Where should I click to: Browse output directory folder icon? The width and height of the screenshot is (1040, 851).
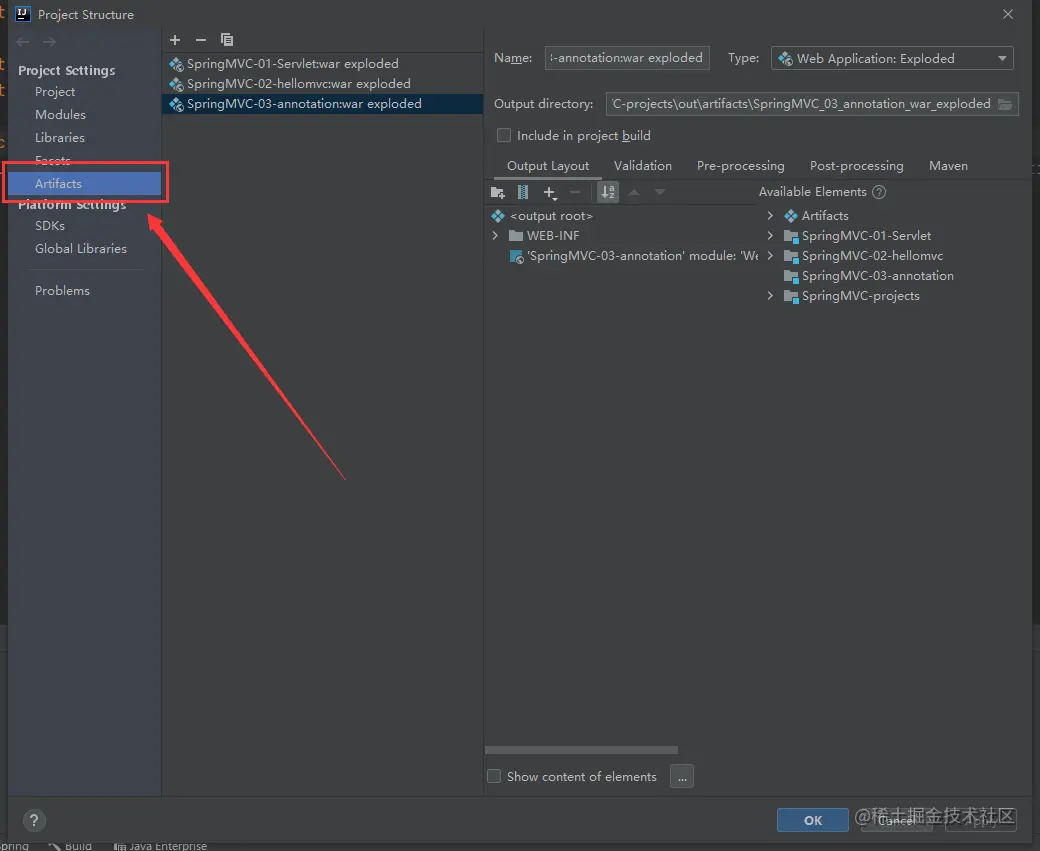pyautogui.click(x=1005, y=104)
